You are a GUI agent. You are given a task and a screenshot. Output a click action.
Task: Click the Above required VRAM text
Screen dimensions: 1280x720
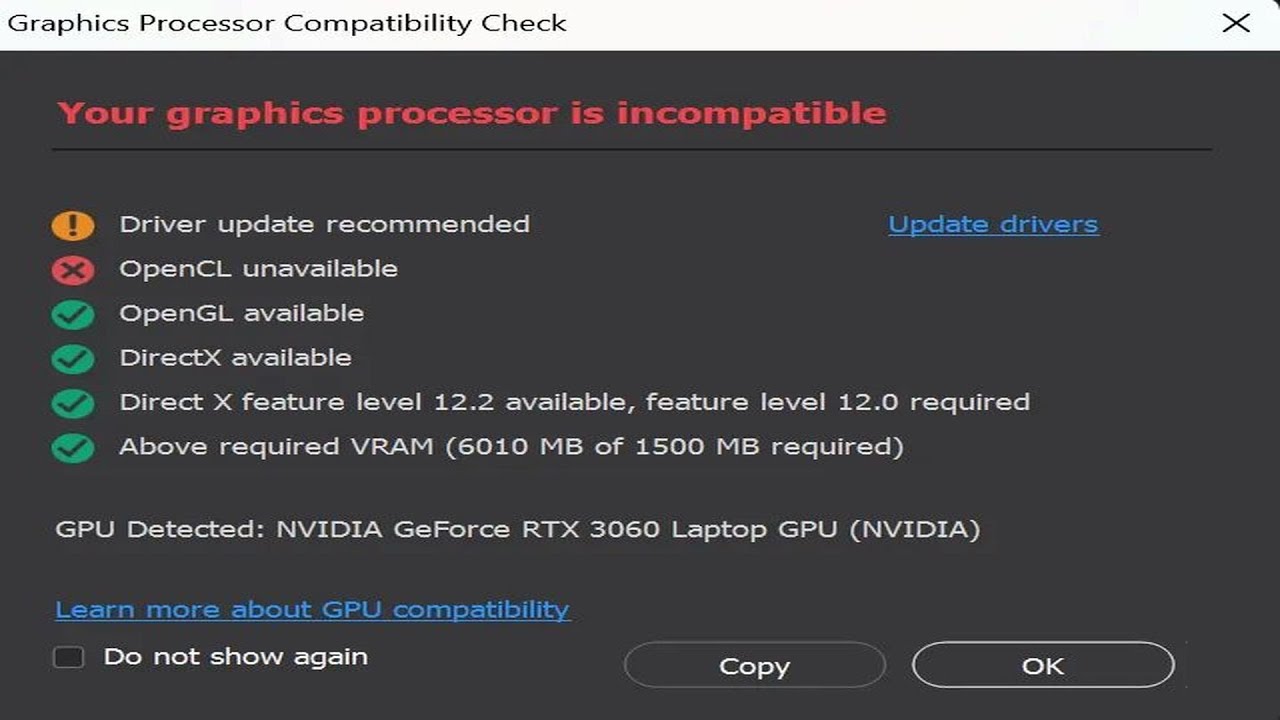coord(511,446)
